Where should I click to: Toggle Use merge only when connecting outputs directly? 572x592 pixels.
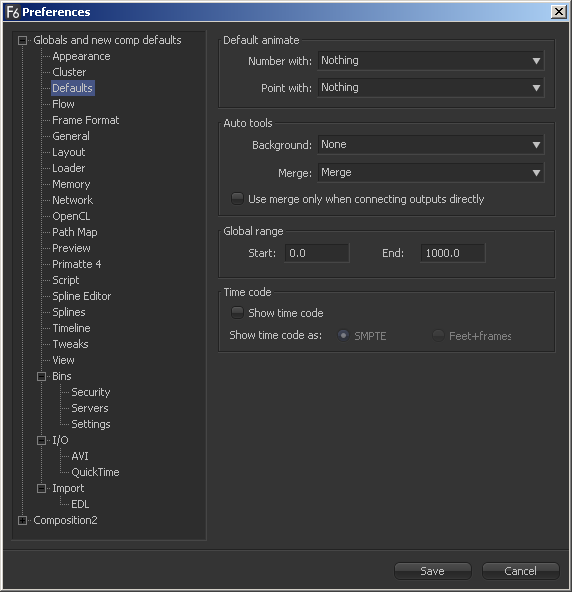[x=237, y=199]
